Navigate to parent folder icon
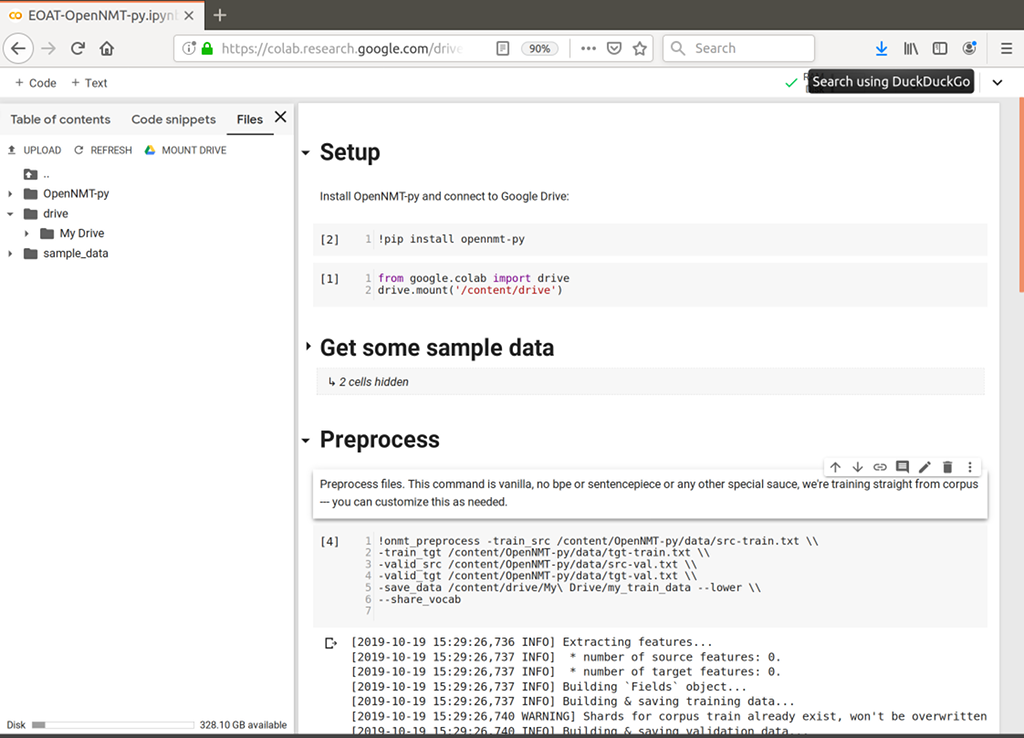The image size is (1024, 738). tap(30, 174)
